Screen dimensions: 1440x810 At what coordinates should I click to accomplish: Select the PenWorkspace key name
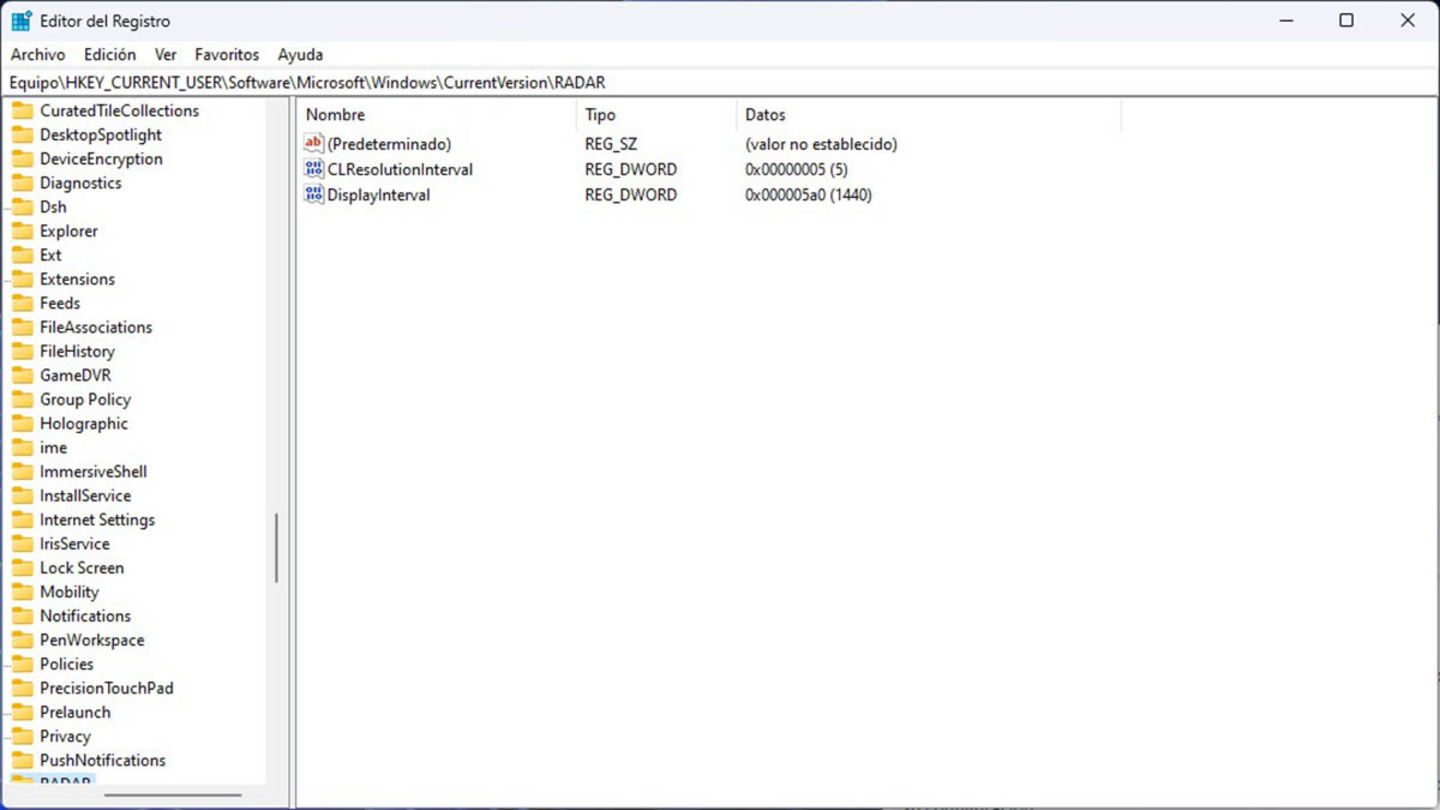92,640
